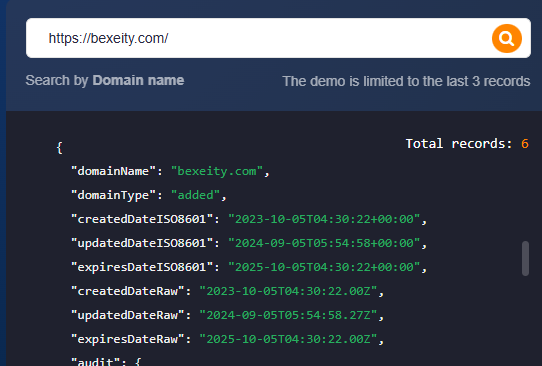Select the 'Total records:' label
The image size is (542, 366).
459,143
